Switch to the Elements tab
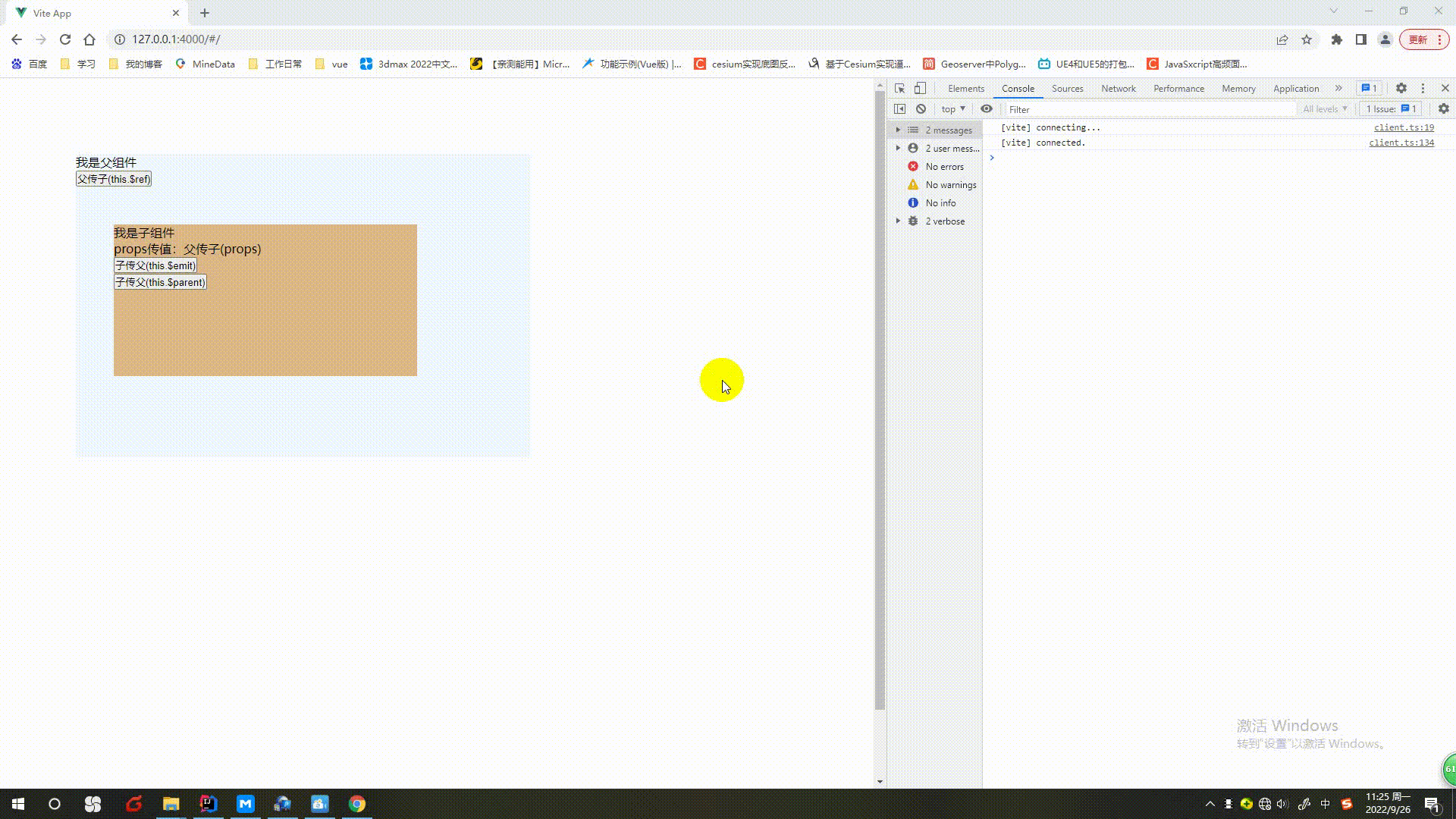1456x819 pixels. pos(965,88)
